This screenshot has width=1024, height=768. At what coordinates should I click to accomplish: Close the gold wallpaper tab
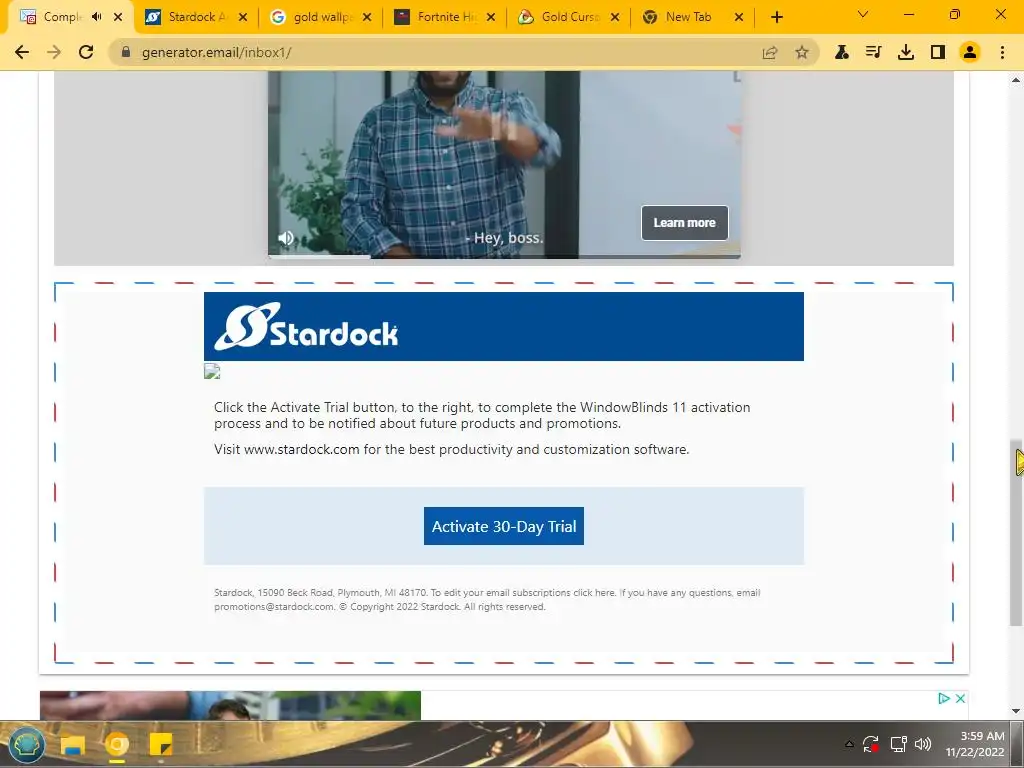(x=367, y=18)
